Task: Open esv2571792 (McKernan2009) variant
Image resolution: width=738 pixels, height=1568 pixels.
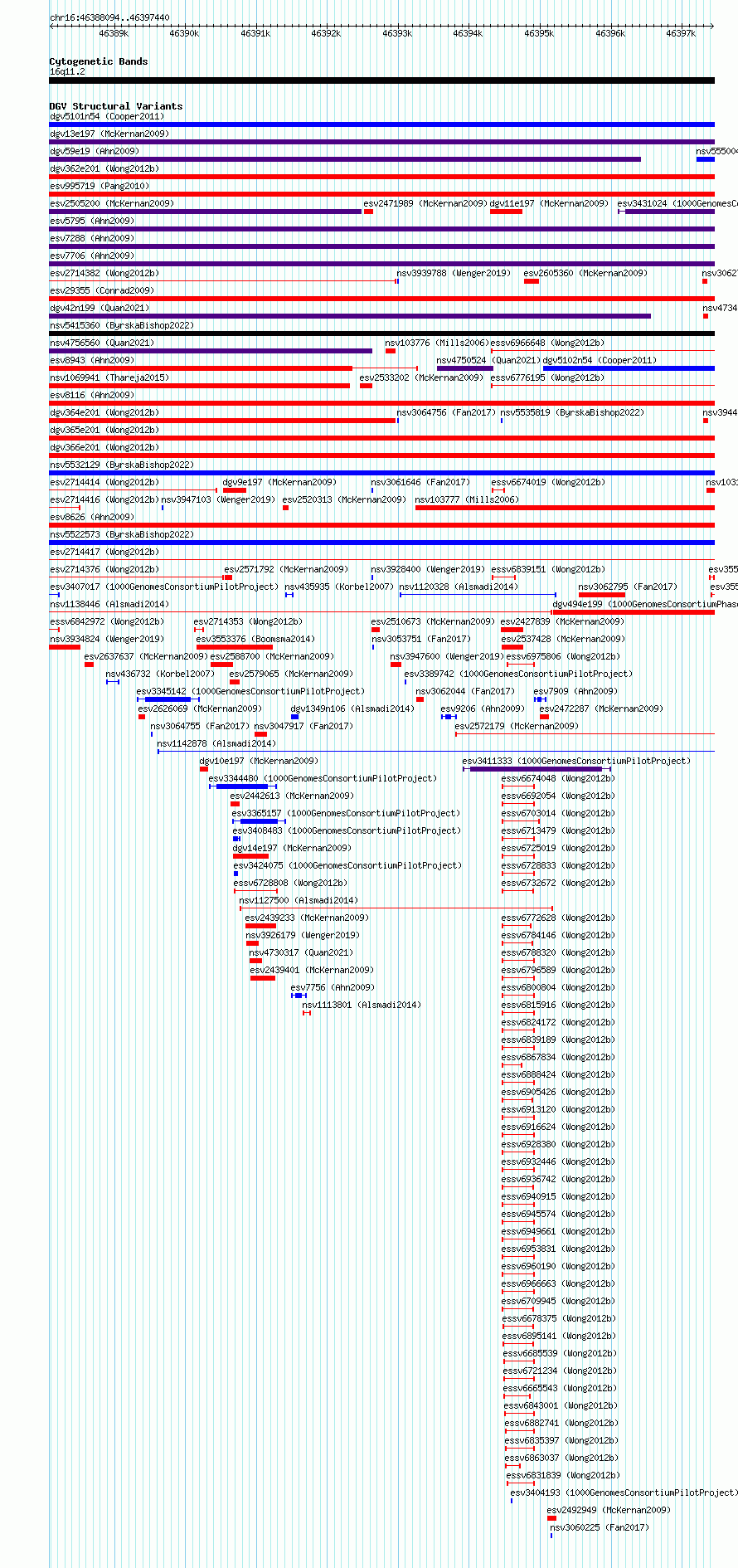Action: (286, 570)
